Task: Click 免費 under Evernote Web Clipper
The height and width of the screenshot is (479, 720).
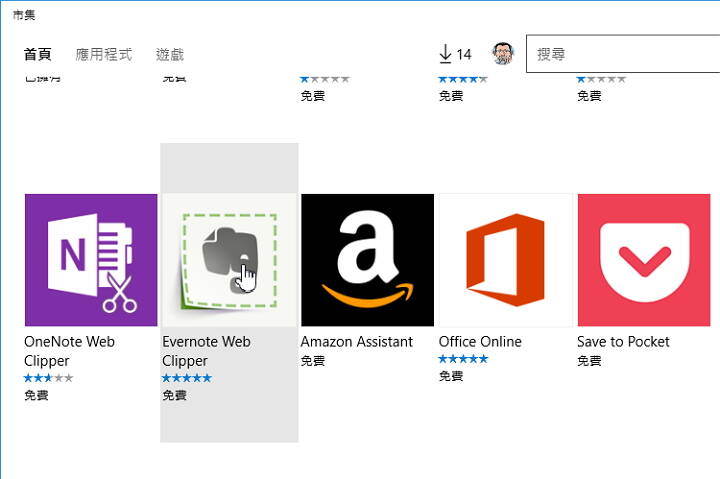Action: click(174, 395)
